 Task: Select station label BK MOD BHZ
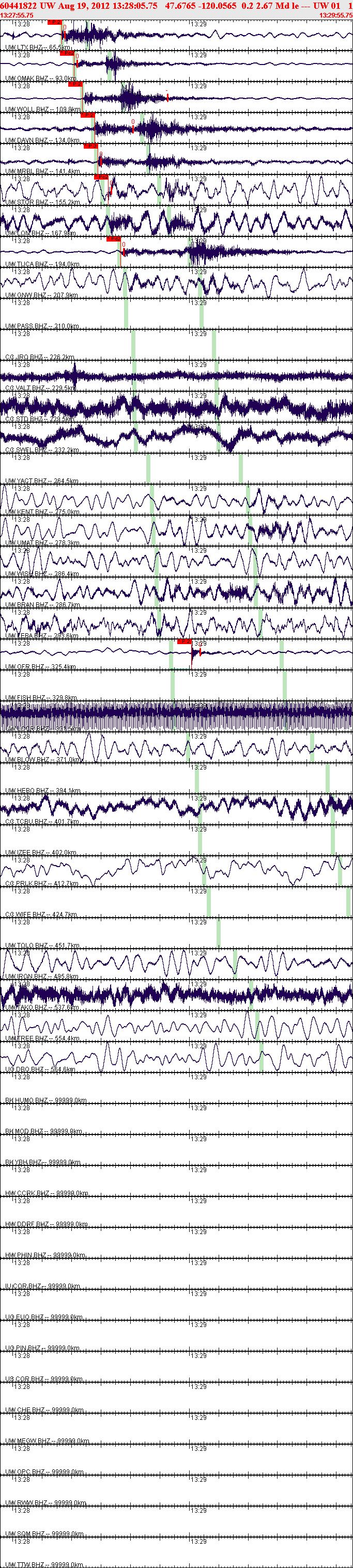44,1131
